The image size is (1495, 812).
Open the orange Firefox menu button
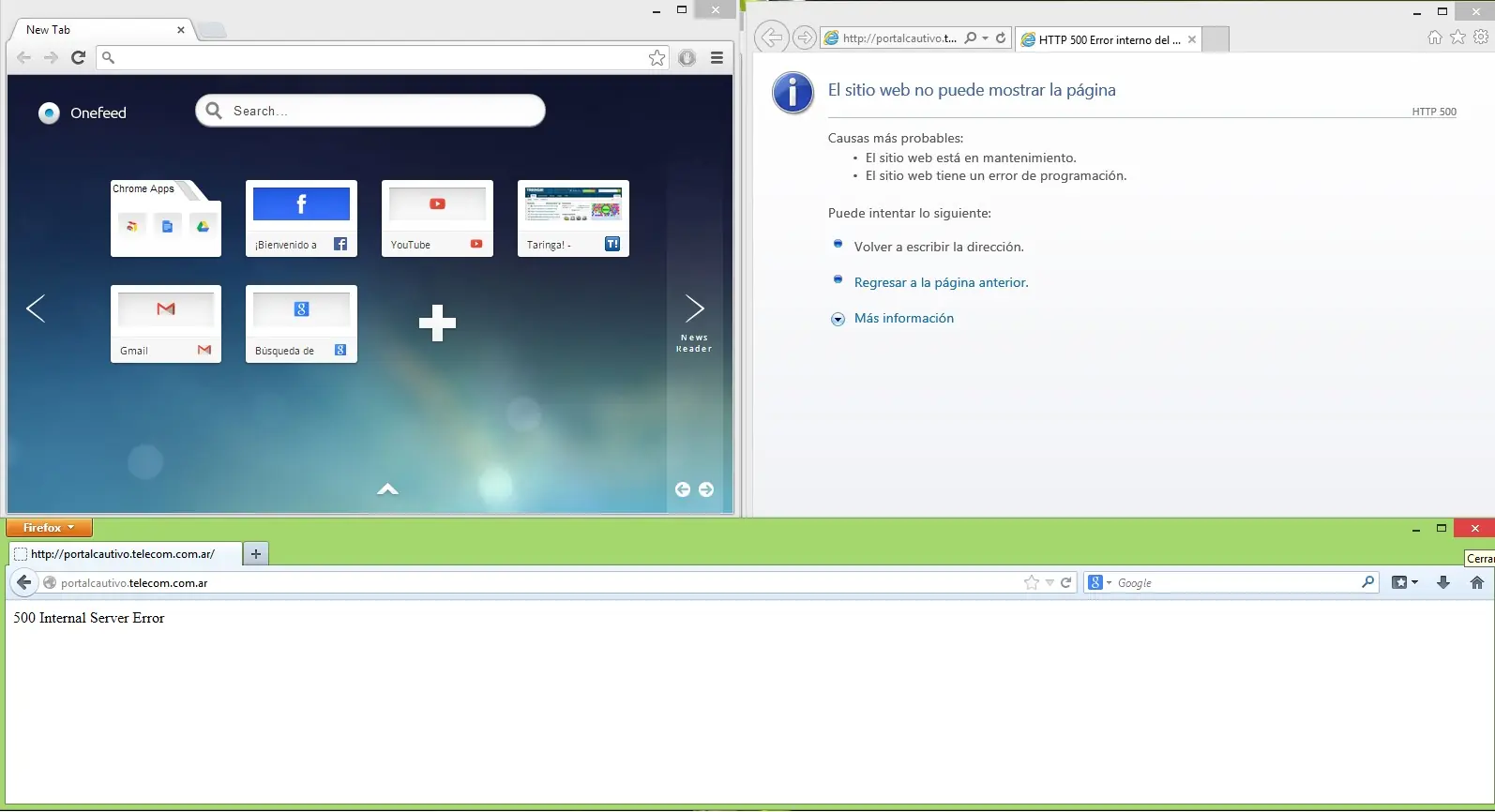point(49,528)
